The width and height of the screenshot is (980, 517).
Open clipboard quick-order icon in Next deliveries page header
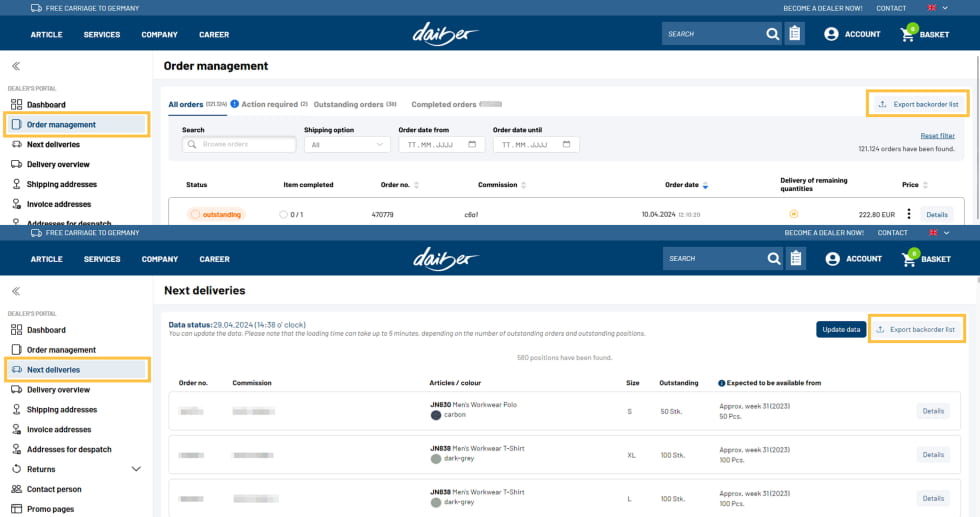[x=796, y=258]
